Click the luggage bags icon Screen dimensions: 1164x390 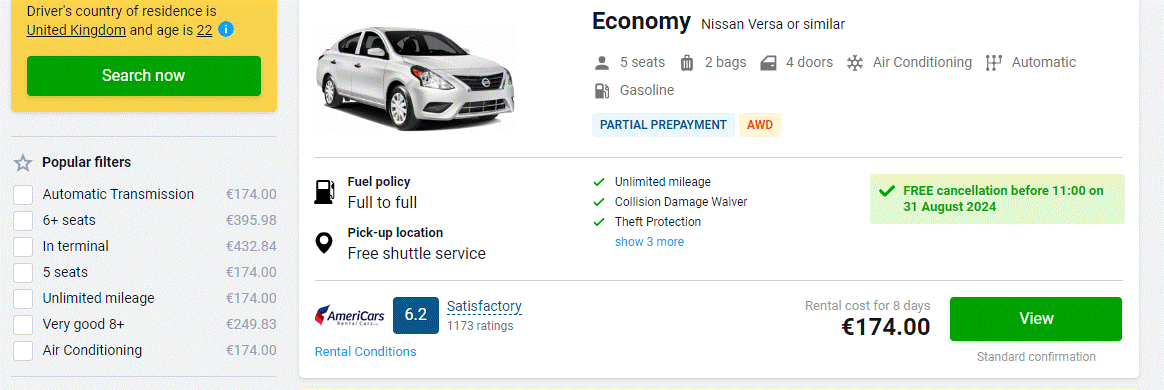pos(687,63)
